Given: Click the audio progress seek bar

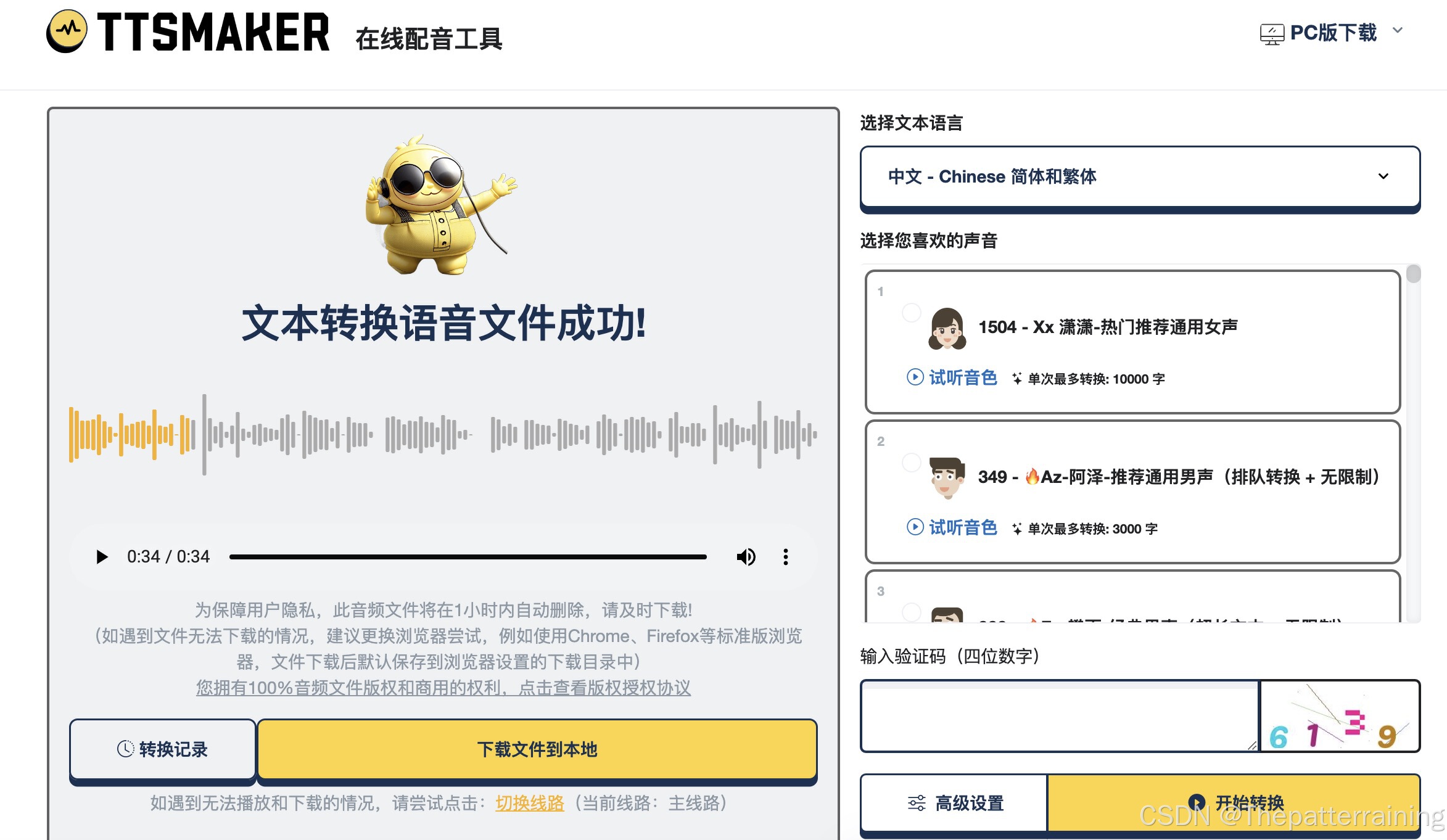Looking at the screenshot, I should pyautogui.click(x=468, y=557).
